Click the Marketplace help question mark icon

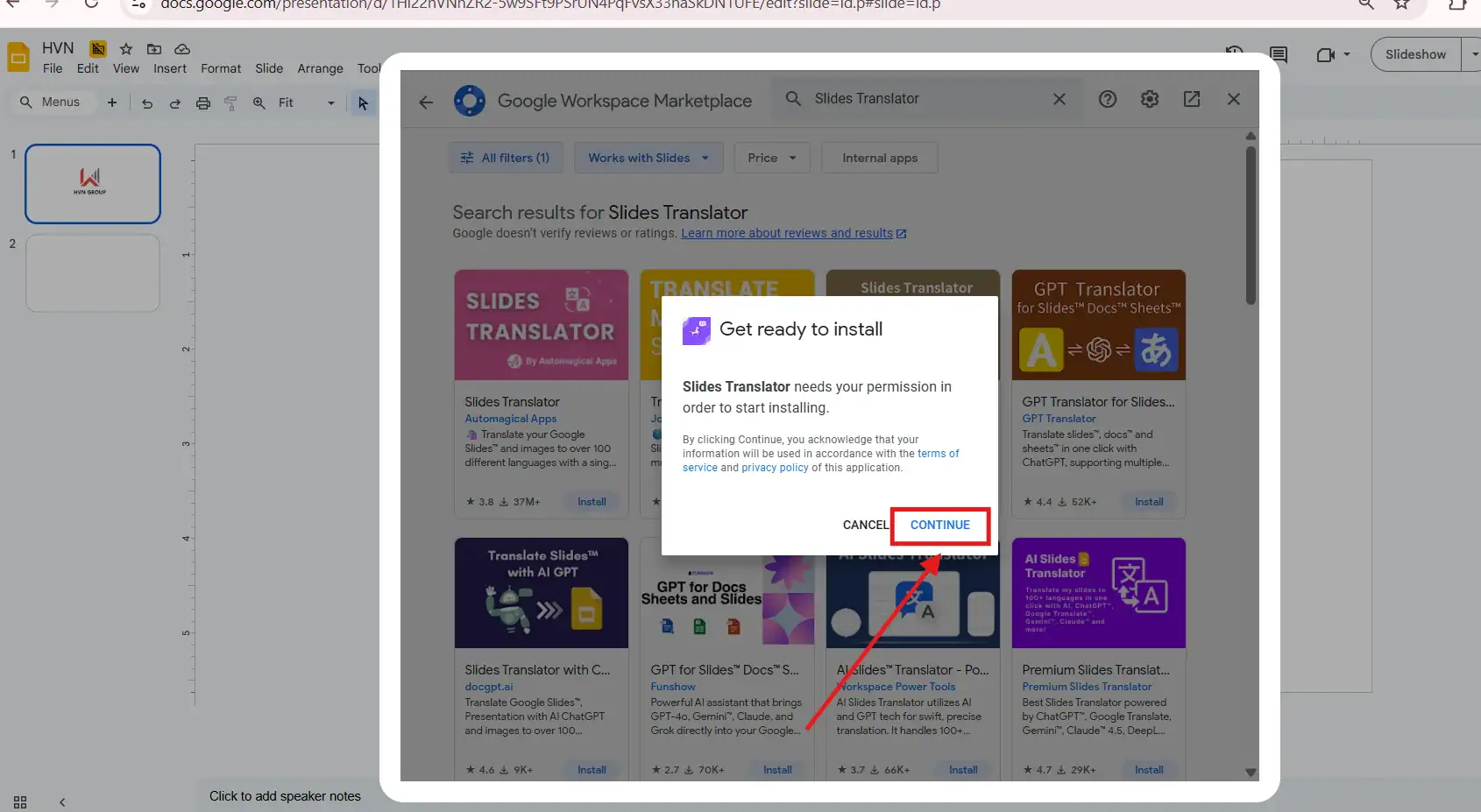tap(1108, 99)
